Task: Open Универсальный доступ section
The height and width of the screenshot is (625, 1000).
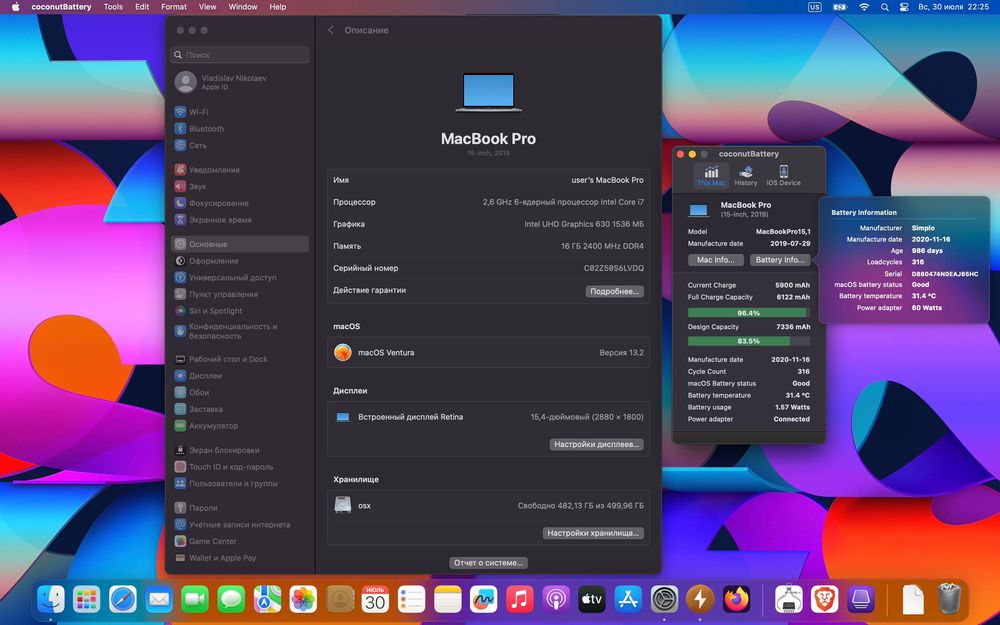Action: [x=240, y=277]
